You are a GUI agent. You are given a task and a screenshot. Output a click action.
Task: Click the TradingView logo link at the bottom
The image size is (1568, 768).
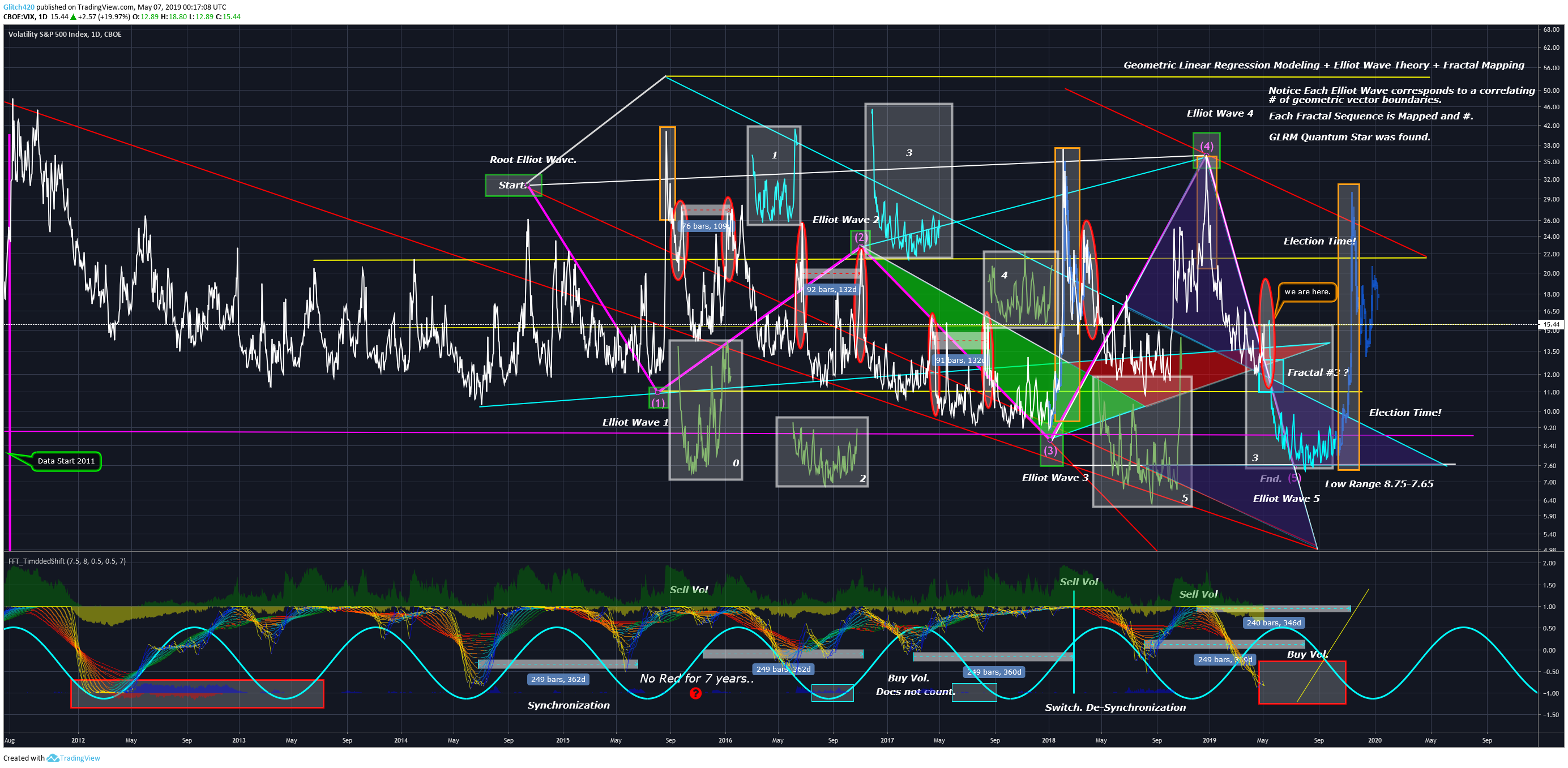coord(74,758)
